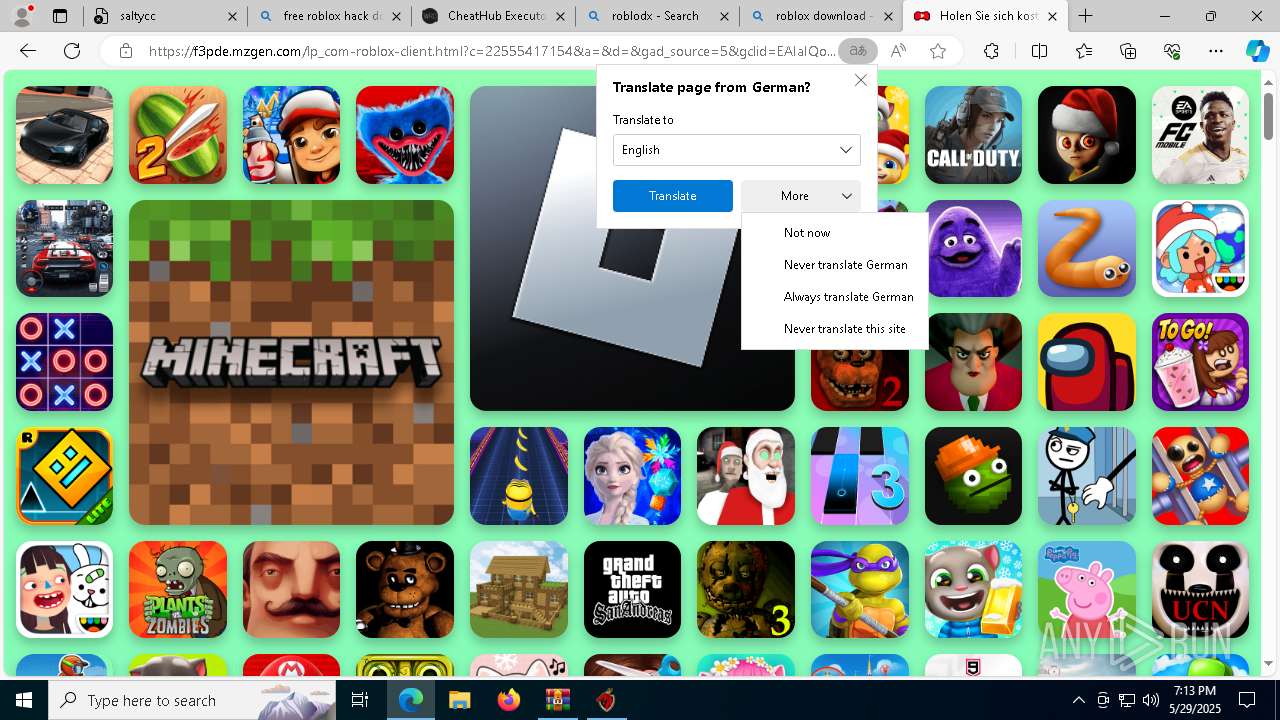Open the EA FC Mobile game icon

coord(1200,135)
